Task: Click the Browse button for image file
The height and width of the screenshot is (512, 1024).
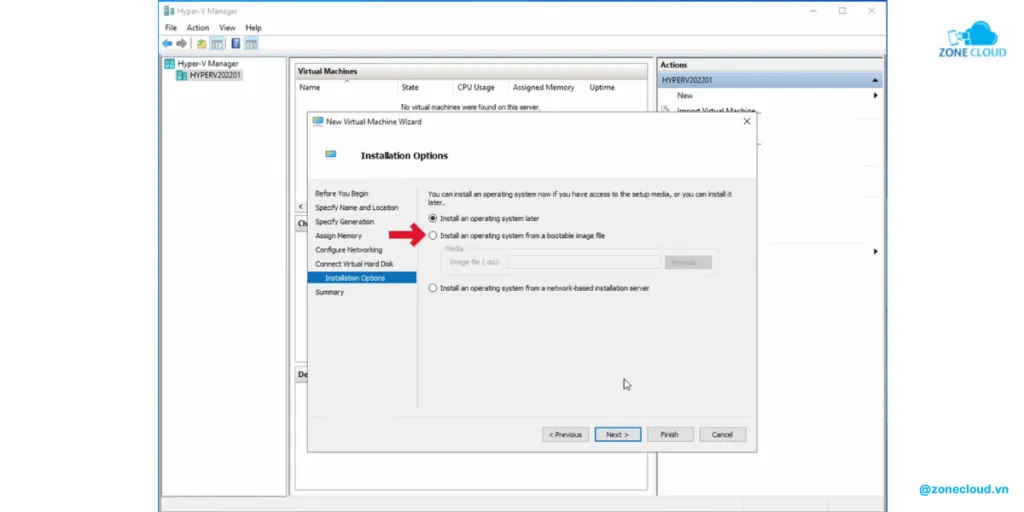Action: (688, 263)
